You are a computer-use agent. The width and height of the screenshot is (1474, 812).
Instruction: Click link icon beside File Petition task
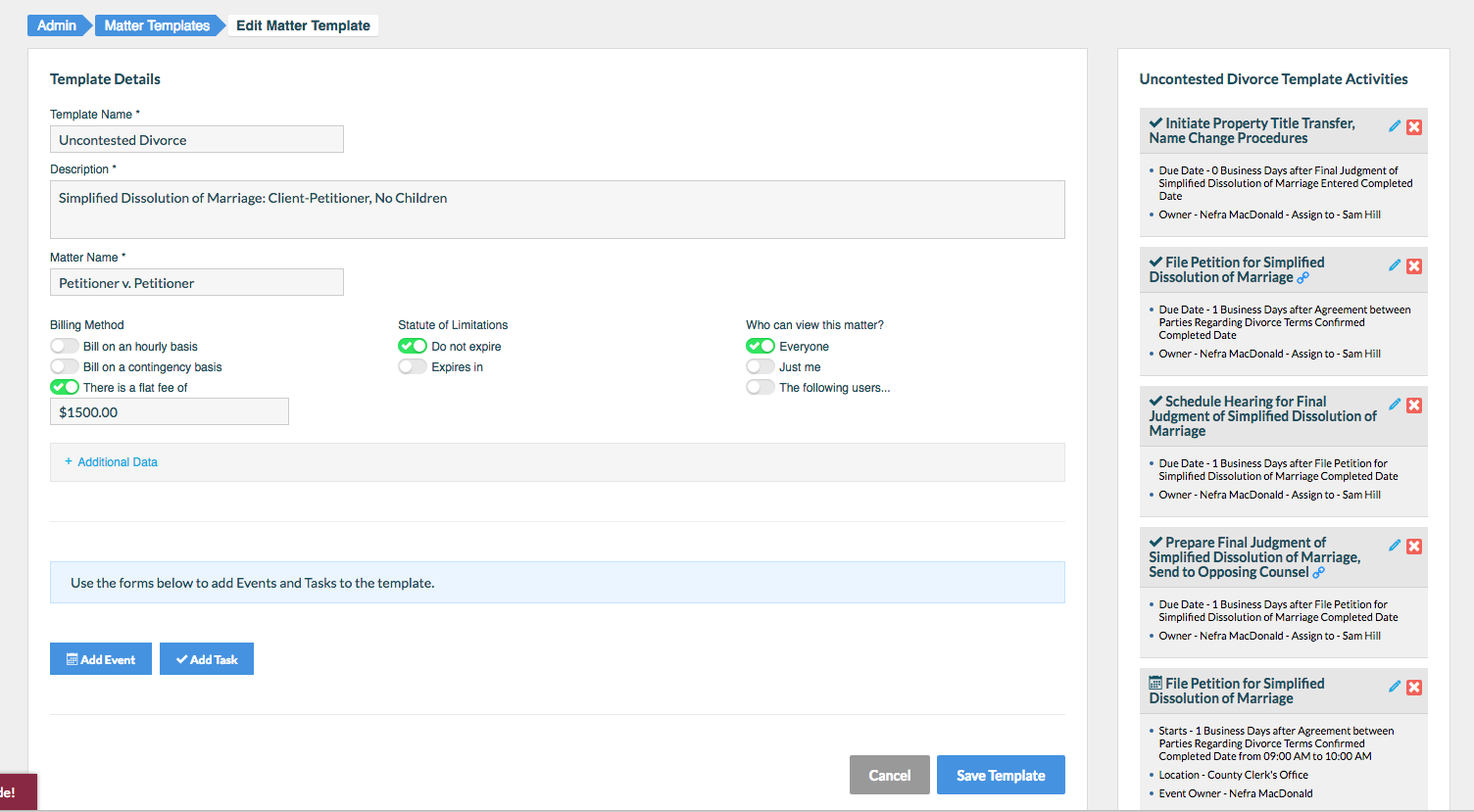pos(1303,278)
